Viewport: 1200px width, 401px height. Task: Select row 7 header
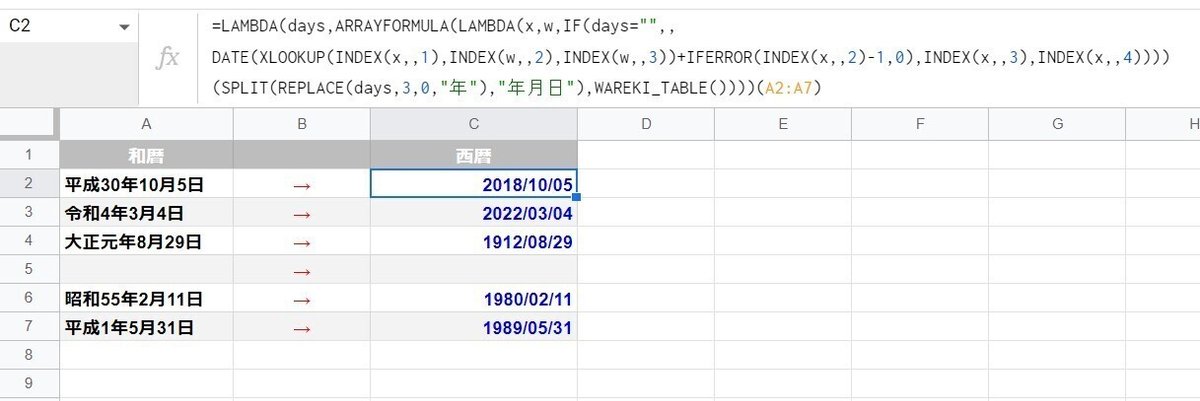pyautogui.click(x=30, y=327)
